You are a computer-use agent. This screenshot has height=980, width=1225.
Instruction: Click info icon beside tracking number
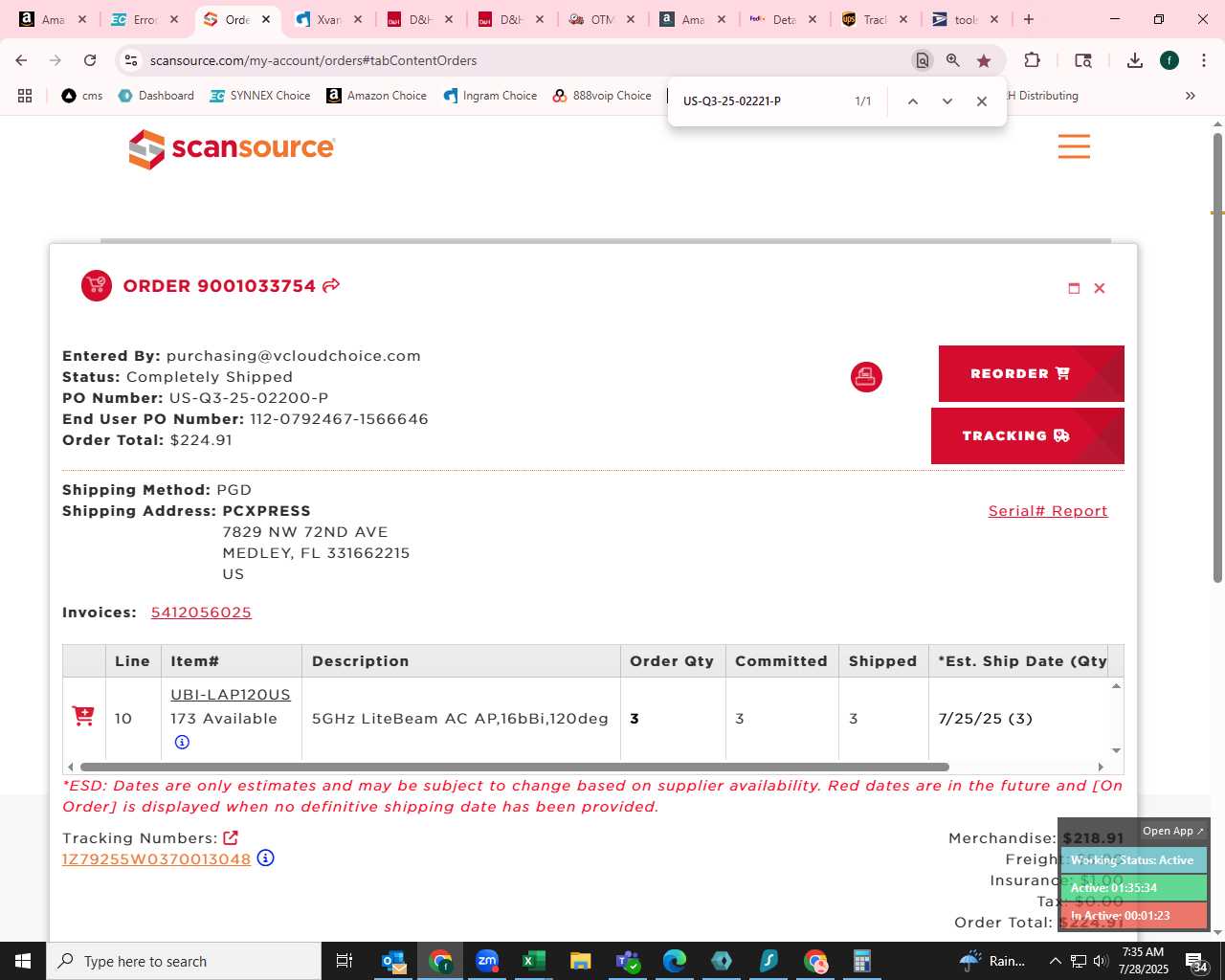tap(266, 858)
